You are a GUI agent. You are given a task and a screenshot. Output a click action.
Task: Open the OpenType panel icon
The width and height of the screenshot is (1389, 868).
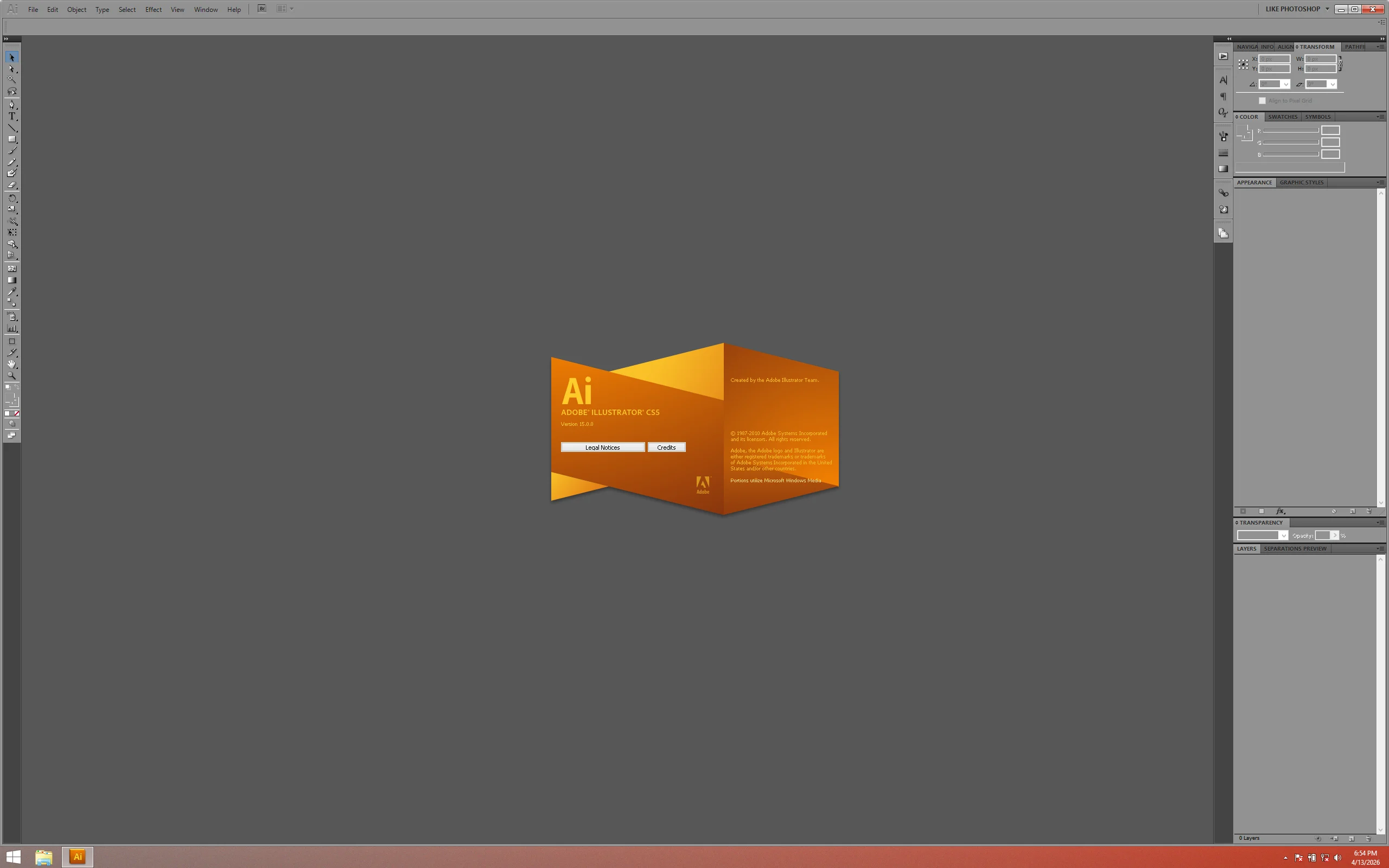point(1223,112)
